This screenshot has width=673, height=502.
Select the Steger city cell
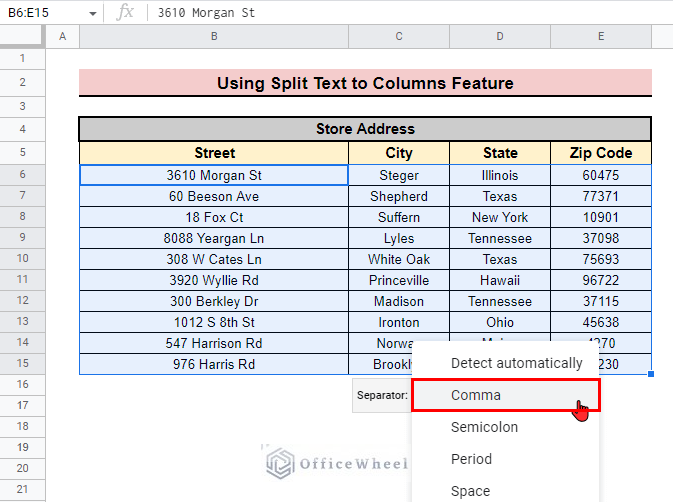pos(399,175)
